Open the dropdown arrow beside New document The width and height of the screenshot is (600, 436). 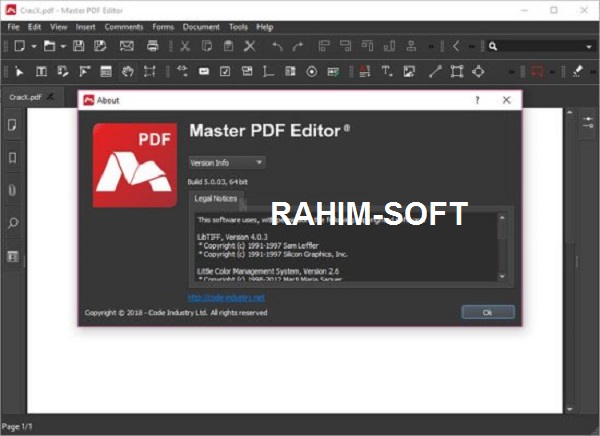coord(34,47)
